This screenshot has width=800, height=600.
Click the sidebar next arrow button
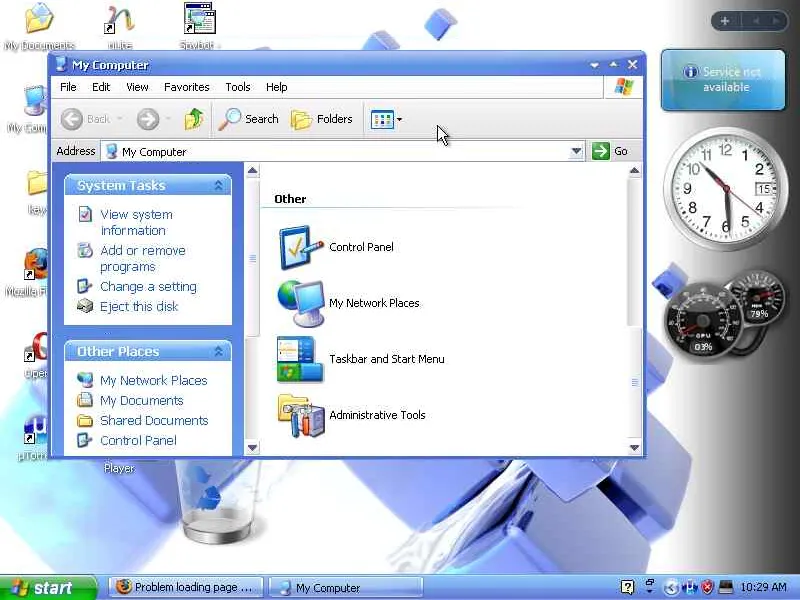(x=776, y=21)
